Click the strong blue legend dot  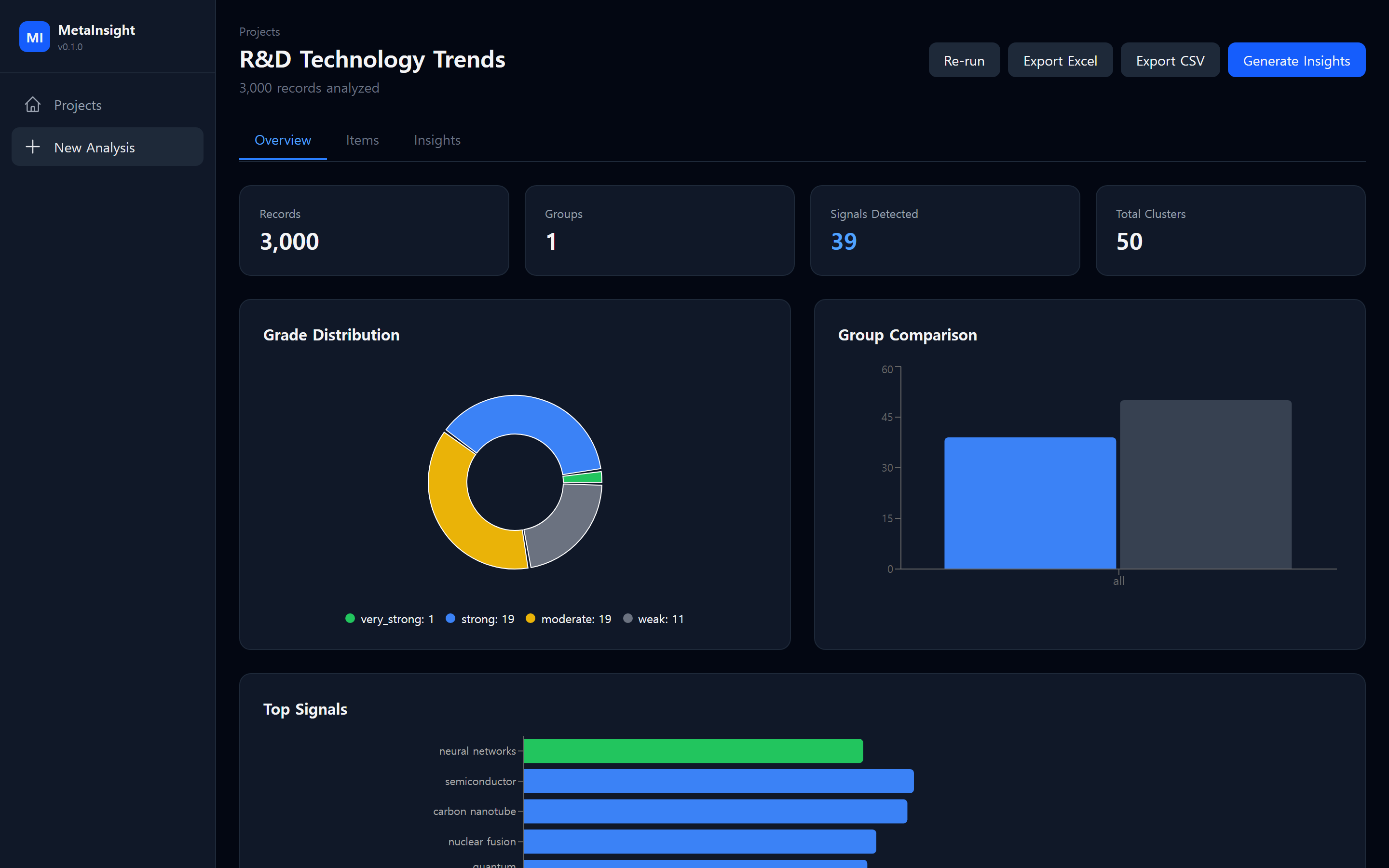coord(450,618)
